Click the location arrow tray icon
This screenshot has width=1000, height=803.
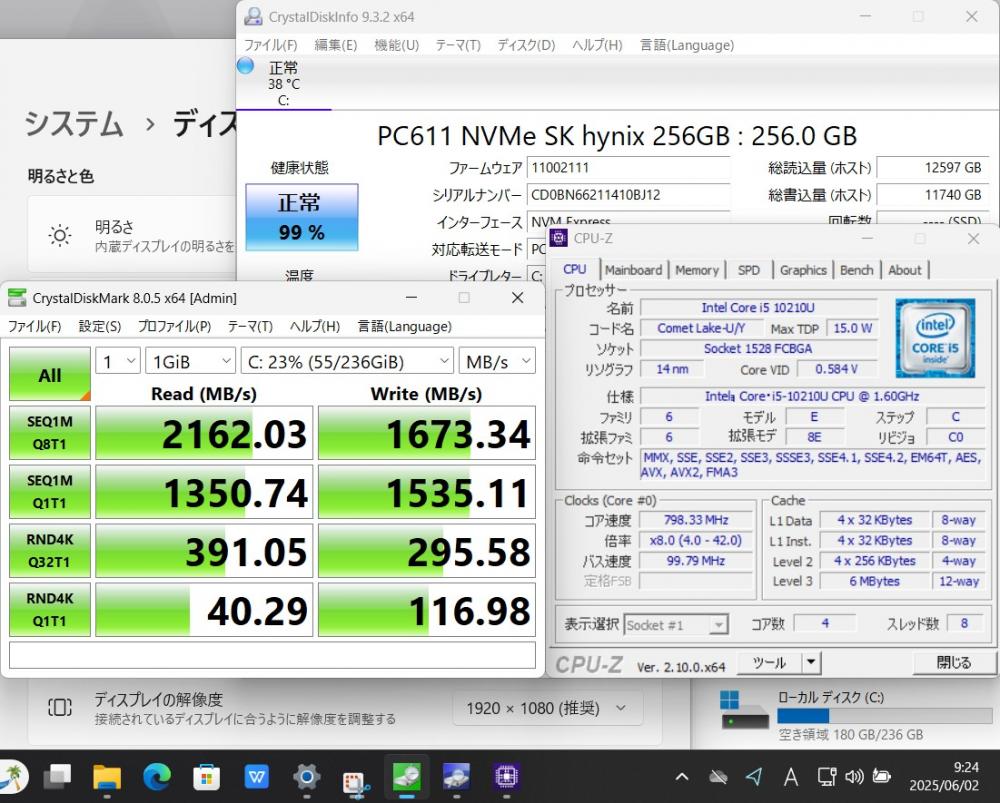click(754, 776)
